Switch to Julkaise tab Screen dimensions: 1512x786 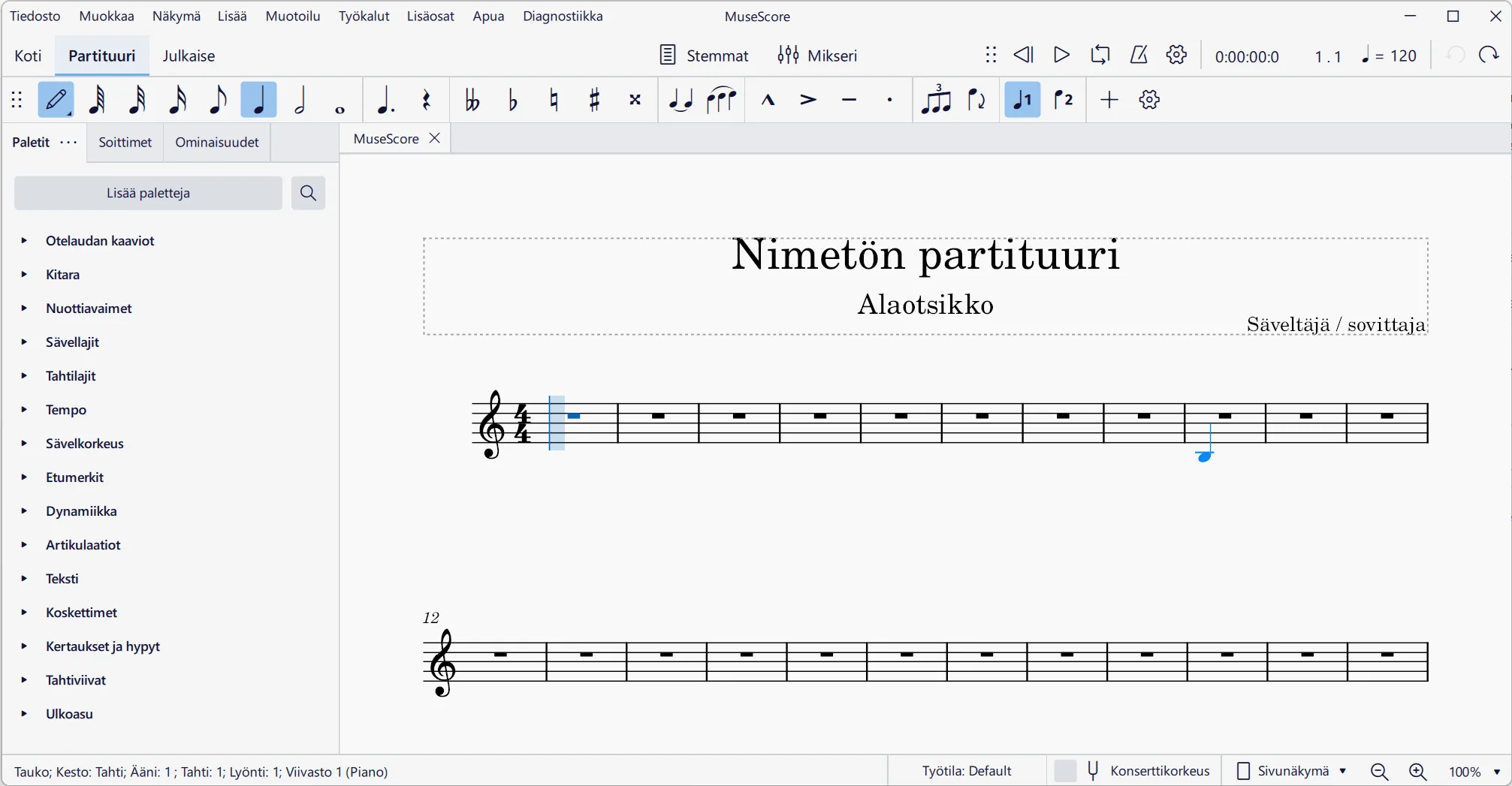(x=189, y=56)
